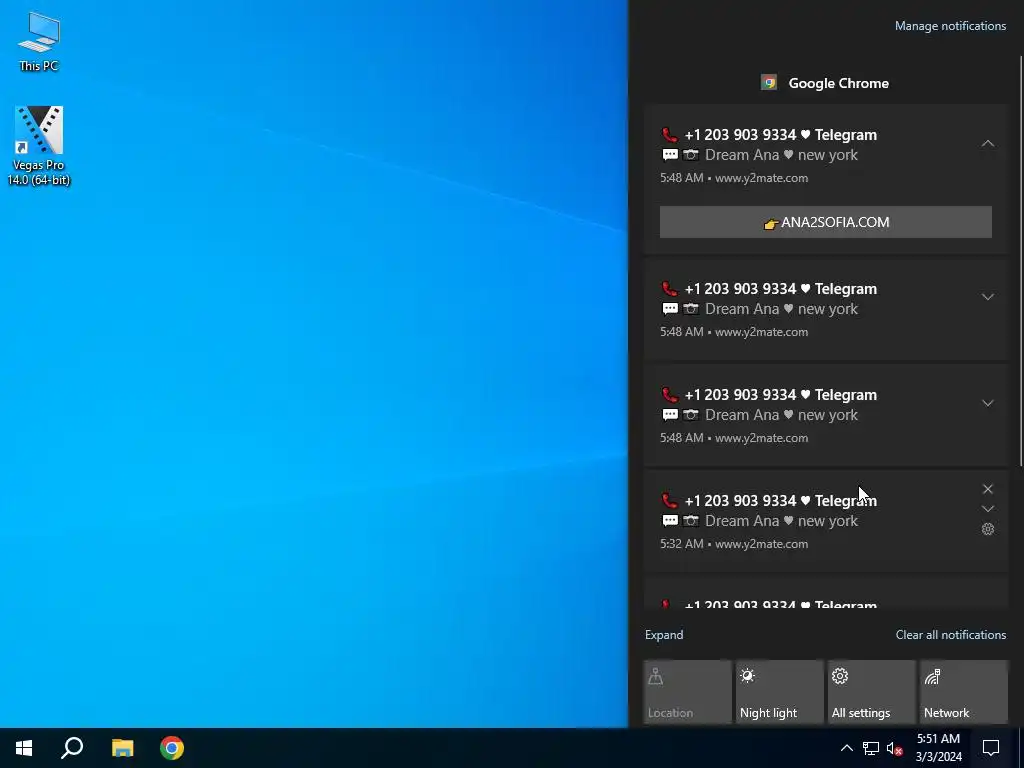Click Expand quick actions link
Screen dimensions: 1024x768
coord(664,635)
